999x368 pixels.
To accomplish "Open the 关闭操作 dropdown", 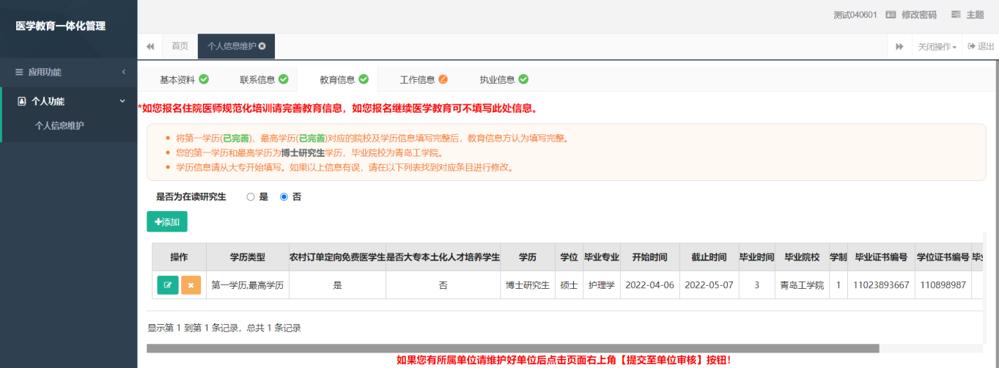I will pos(937,46).
